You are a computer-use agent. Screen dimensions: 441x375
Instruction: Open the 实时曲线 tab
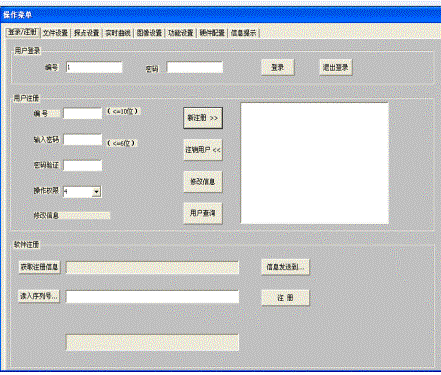(118, 33)
